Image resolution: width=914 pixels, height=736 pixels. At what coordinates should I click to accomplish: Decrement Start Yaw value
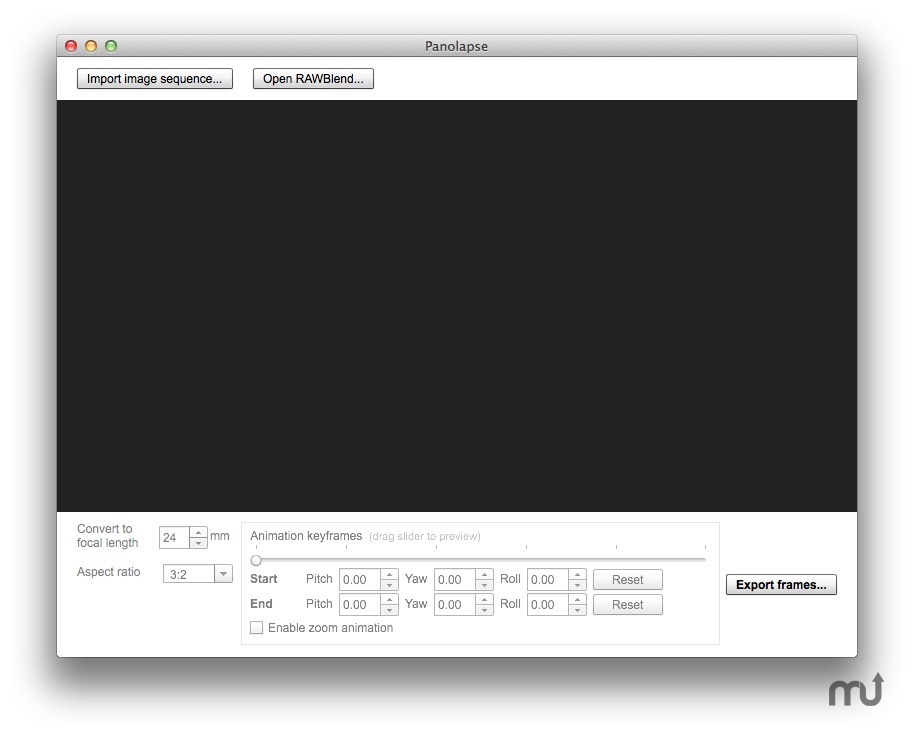[484, 585]
